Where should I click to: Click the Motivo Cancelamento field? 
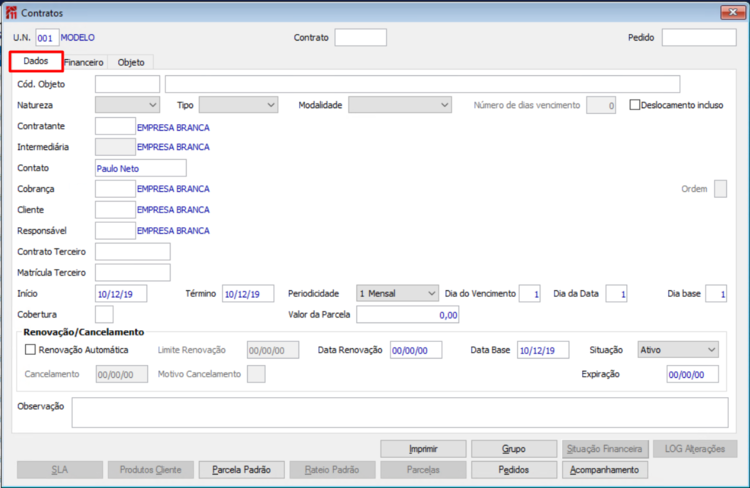(x=256, y=374)
